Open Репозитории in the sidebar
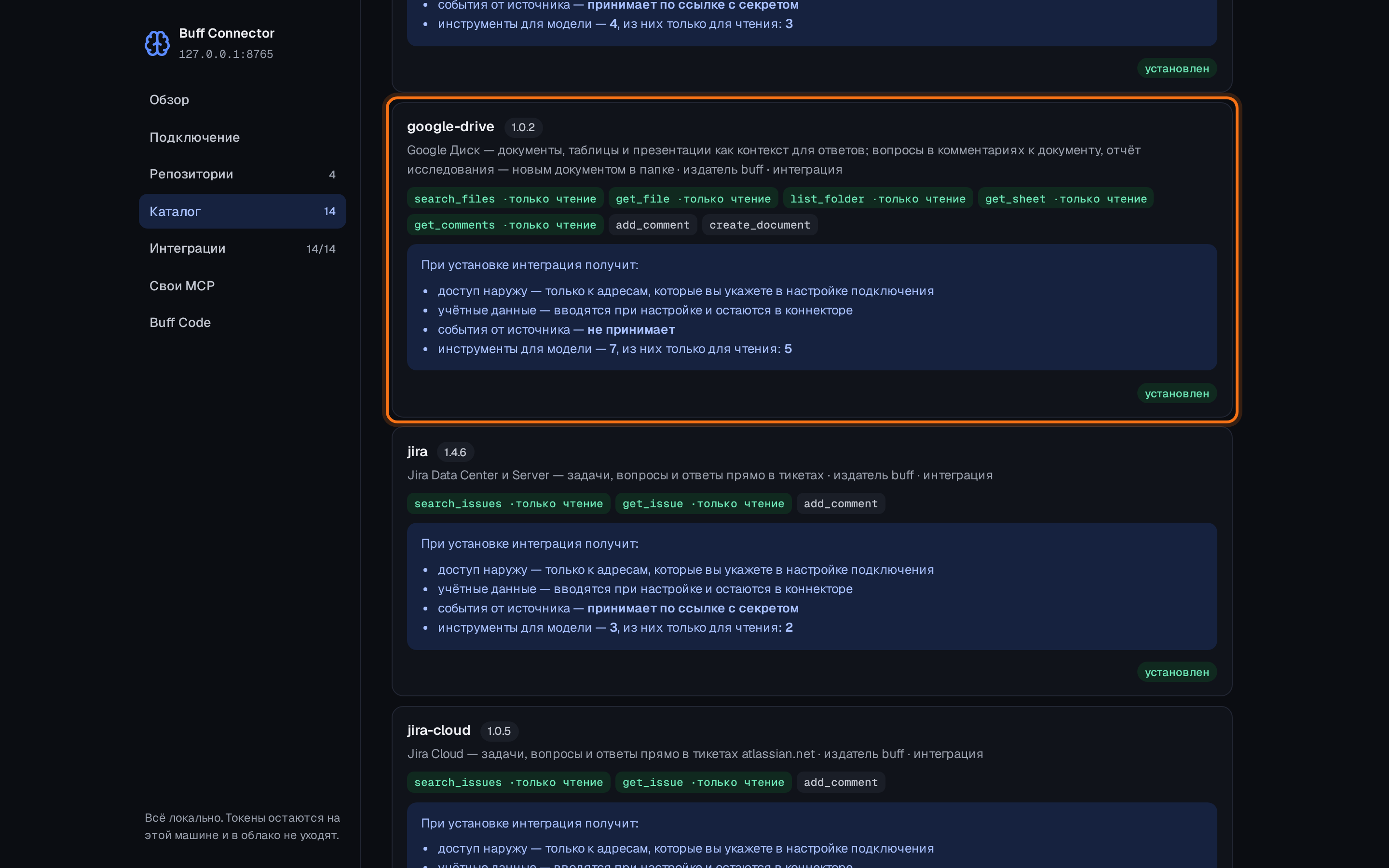The width and height of the screenshot is (1389, 868). pyautogui.click(x=242, y=174)
